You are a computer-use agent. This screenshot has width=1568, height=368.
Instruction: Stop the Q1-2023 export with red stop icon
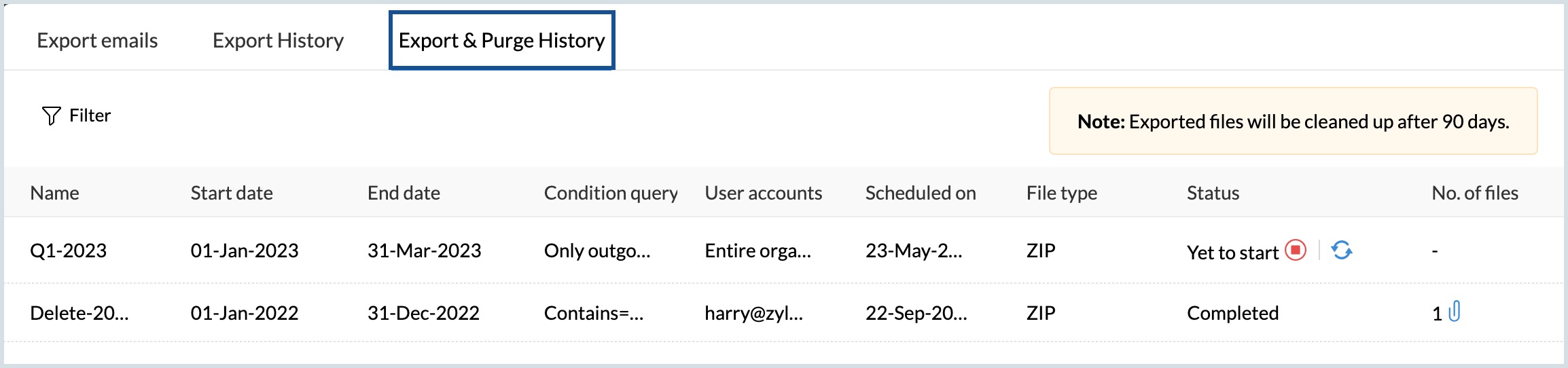(x=1296, y=250)
